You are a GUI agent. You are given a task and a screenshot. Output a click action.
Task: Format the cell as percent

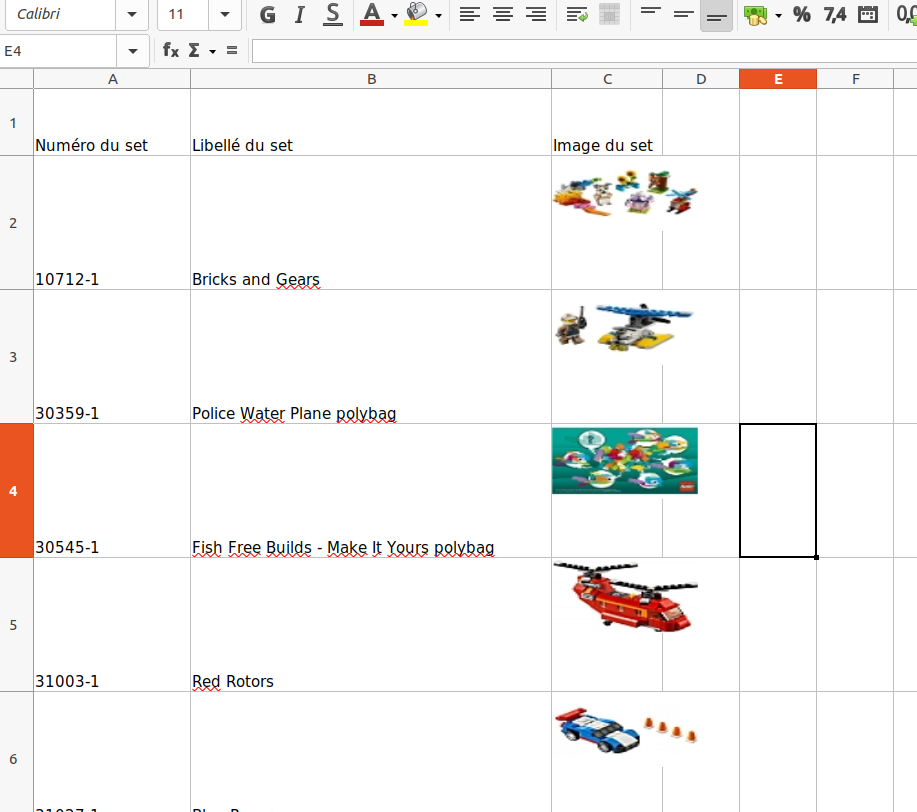tap(802, 15)
